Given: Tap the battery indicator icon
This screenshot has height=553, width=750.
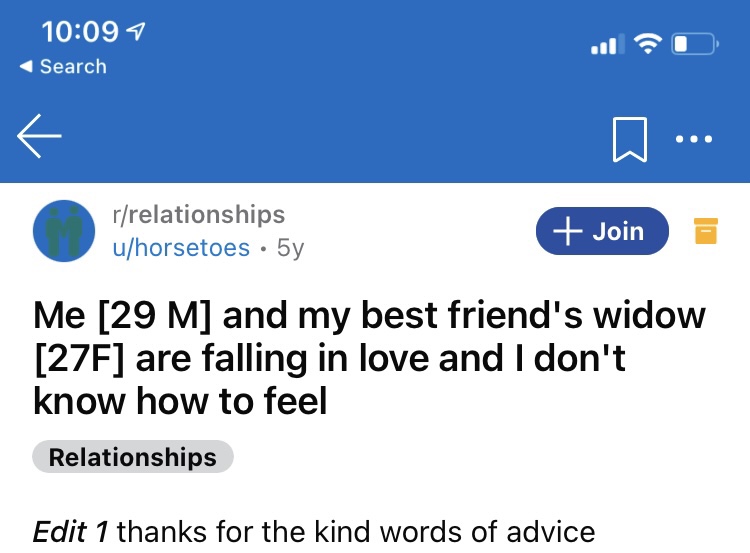Looking at the screenshot, I should [x=695, y=45].
